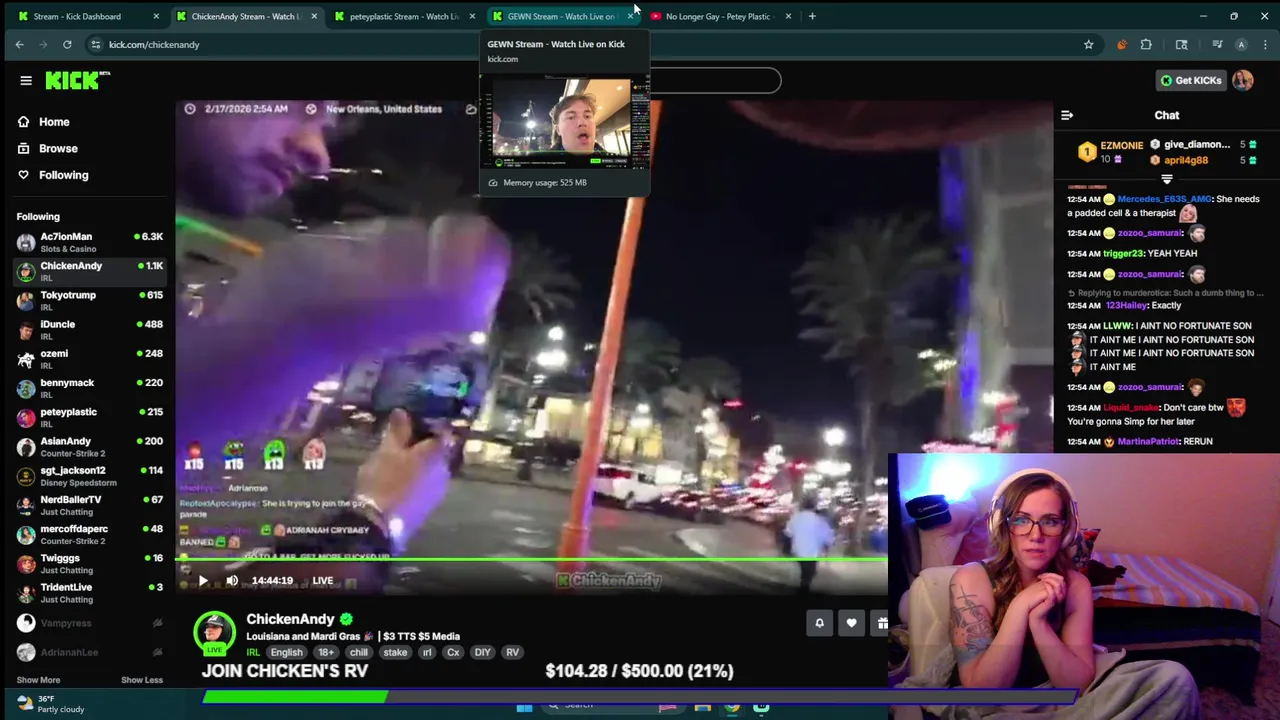Select the DIY tag
The height and width of the screenshot is (720, 1280).
click(482, 652)
